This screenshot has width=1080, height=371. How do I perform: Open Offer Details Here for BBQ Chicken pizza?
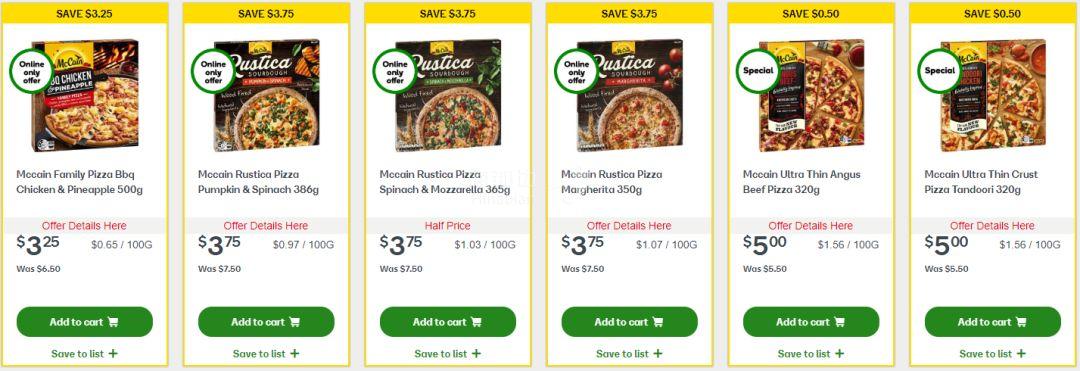(84, 226)
